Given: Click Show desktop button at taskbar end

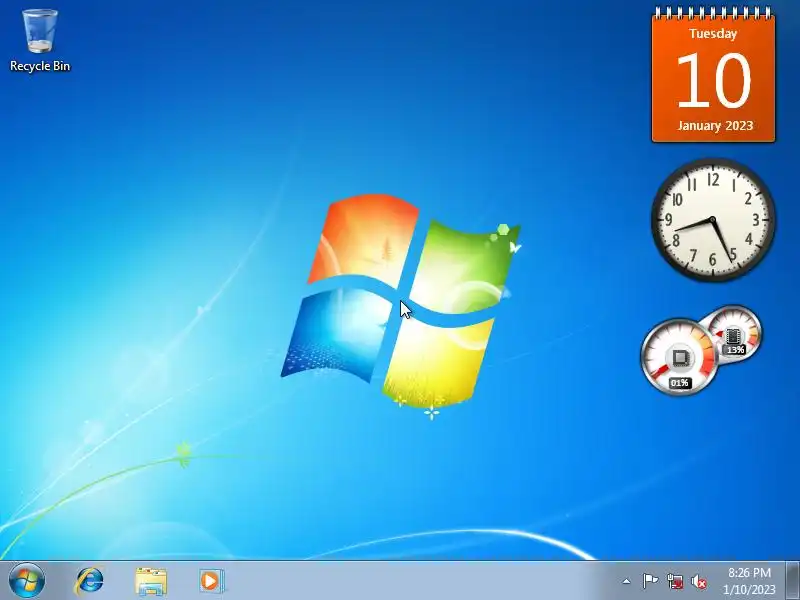Looking at the screenshot, I should 792,581.
